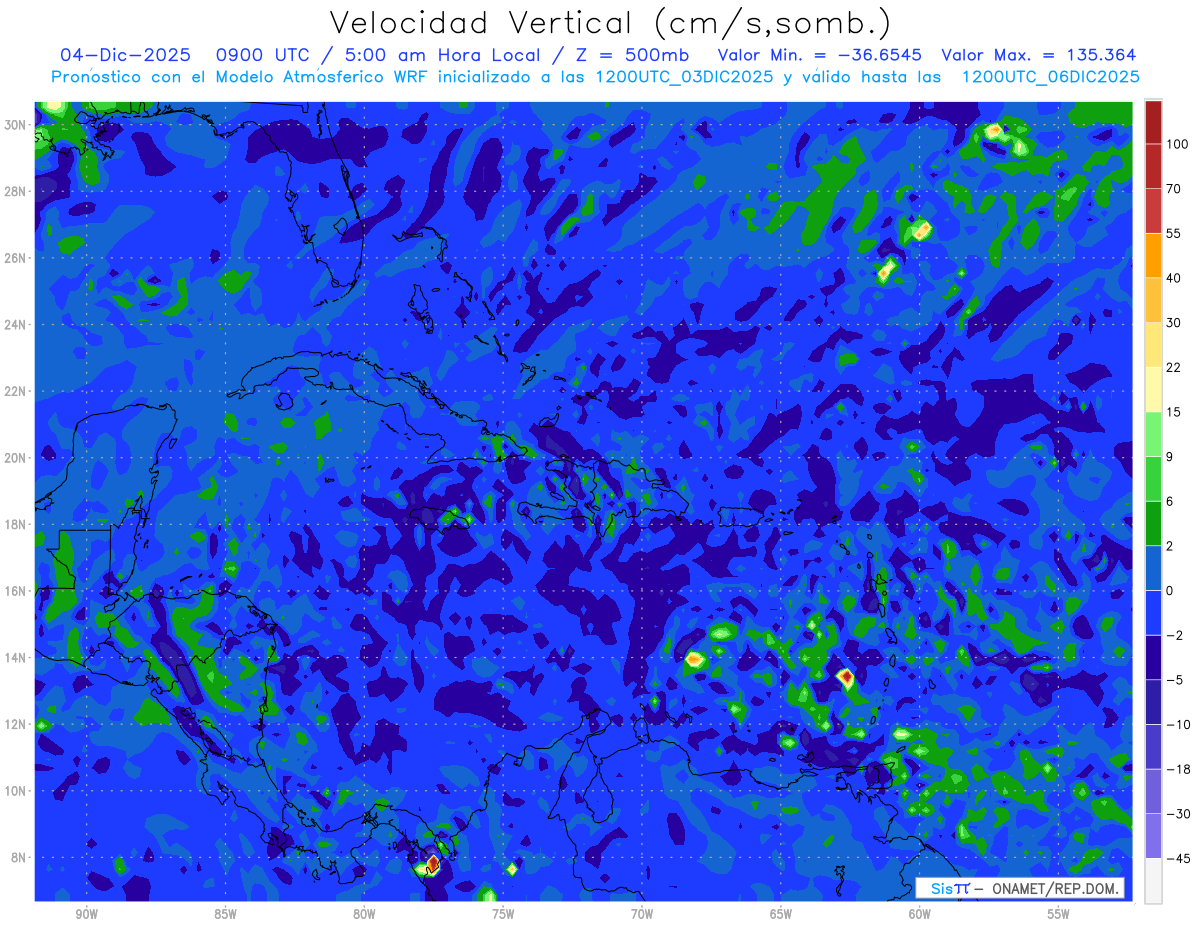Click the color bar label "15"
This screenshot has width=1200, height=927.
point(1174,412)
